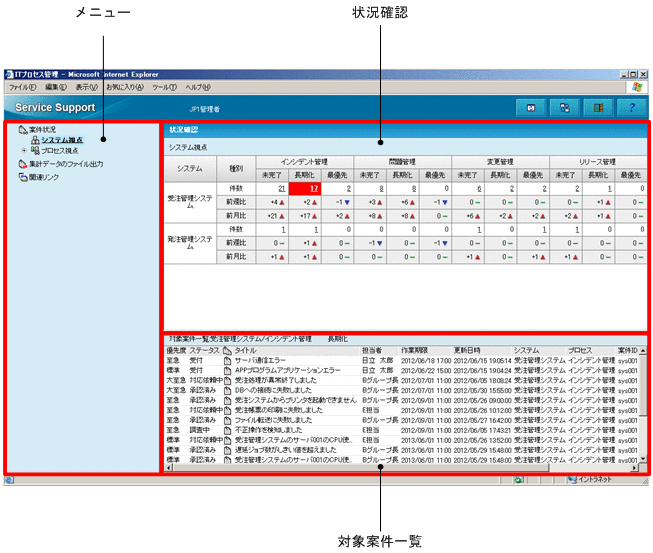Screen dimensions: 653x553
Task: Open the ツール(T) menu
Action: click(x=164, y=87)
